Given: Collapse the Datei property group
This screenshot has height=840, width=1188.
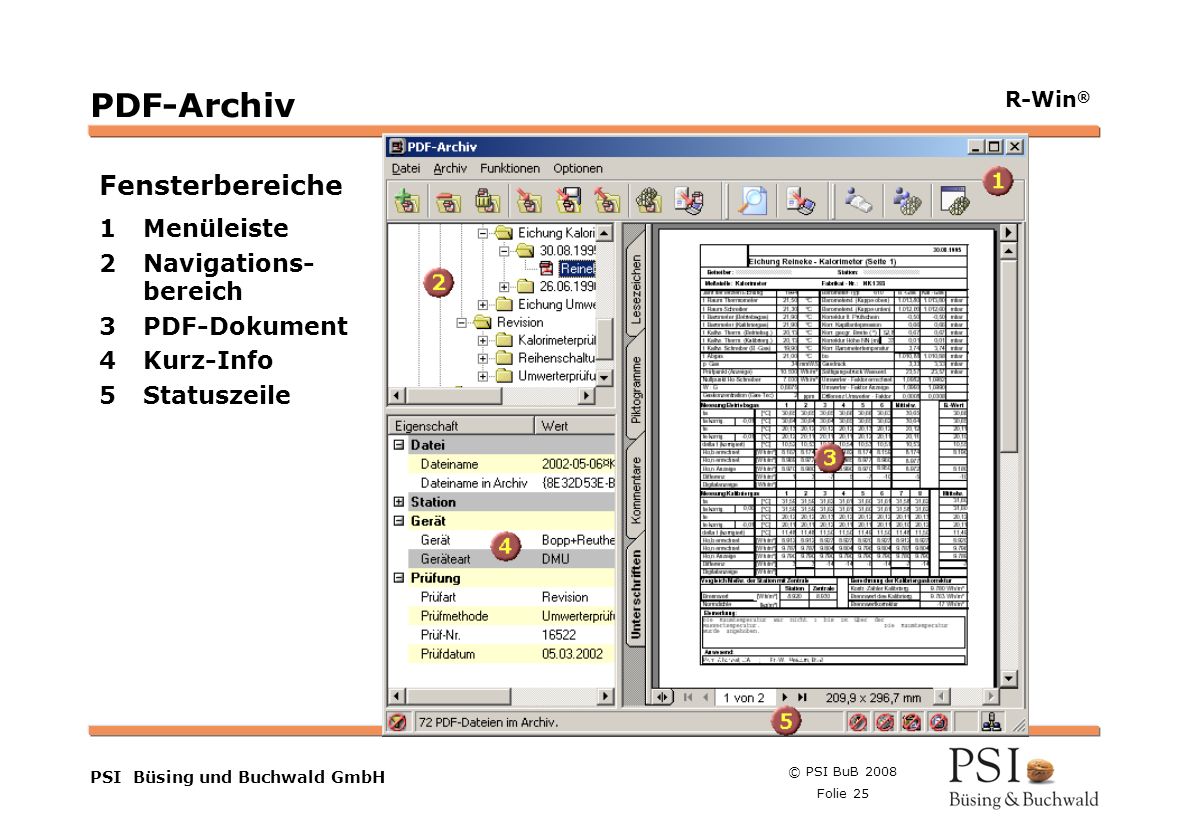Looking at the screenshot, I should pos(399,445).
